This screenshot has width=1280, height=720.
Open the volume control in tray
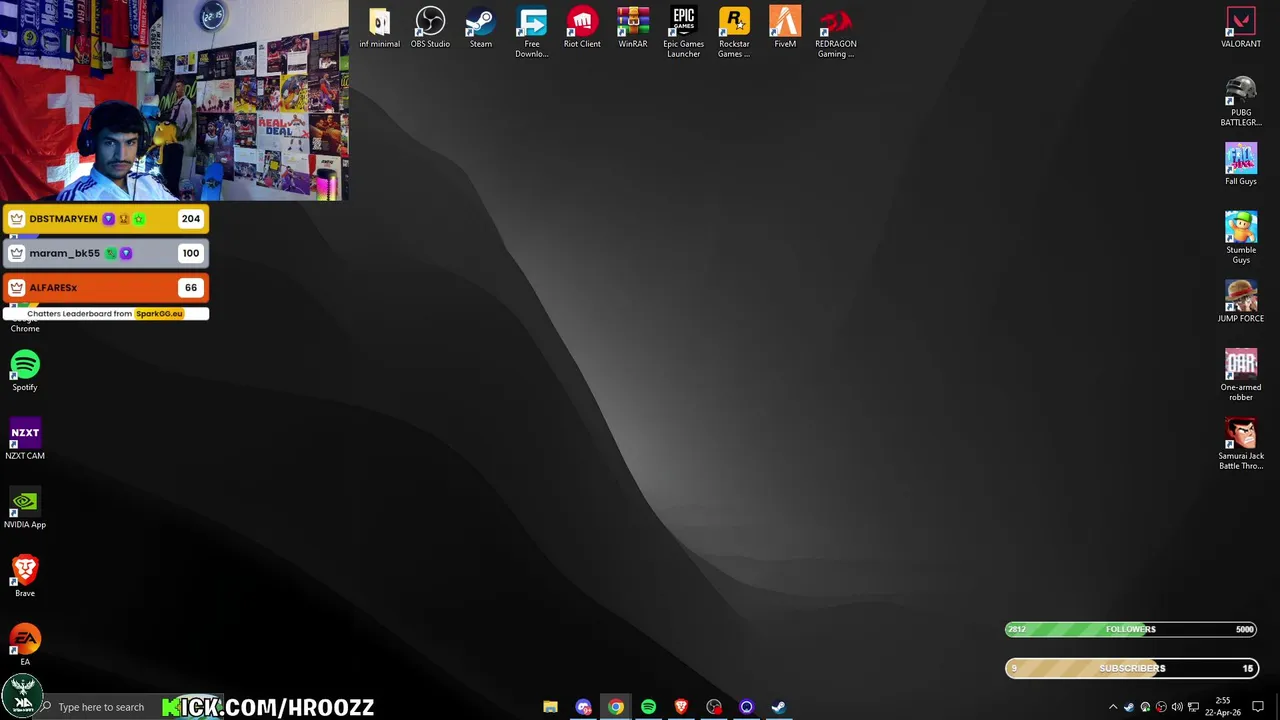(x=1177, y=707)
